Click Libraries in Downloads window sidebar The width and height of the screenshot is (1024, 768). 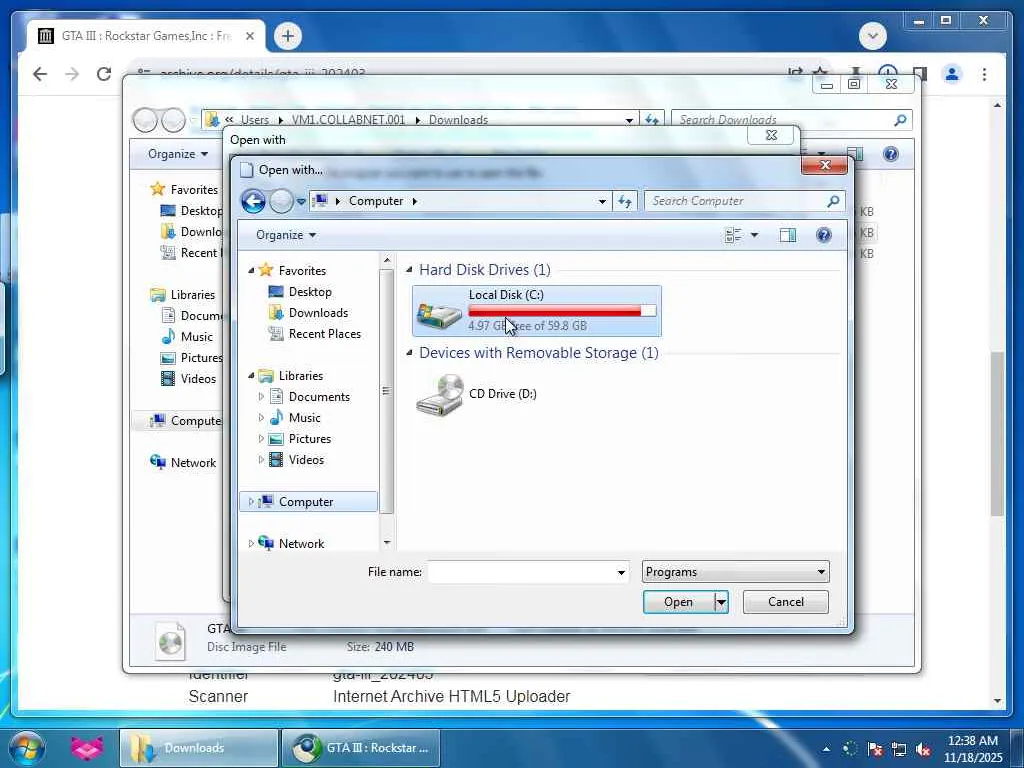192,295
